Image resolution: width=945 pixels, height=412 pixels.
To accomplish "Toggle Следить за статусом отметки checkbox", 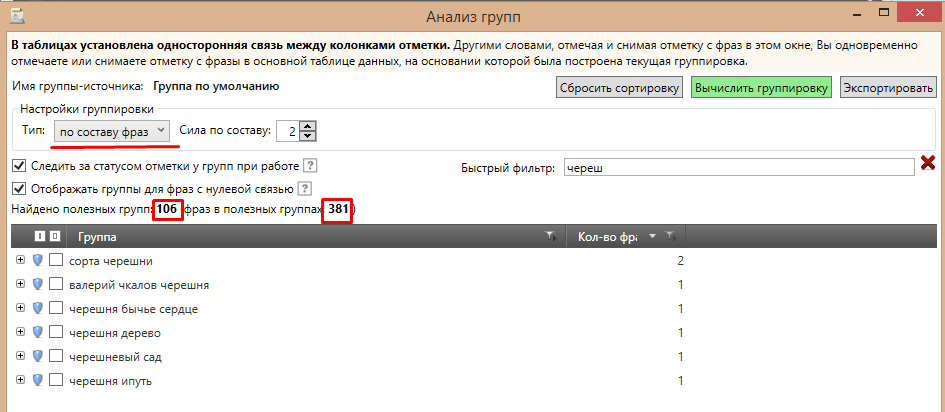I will tap(20, 166).
